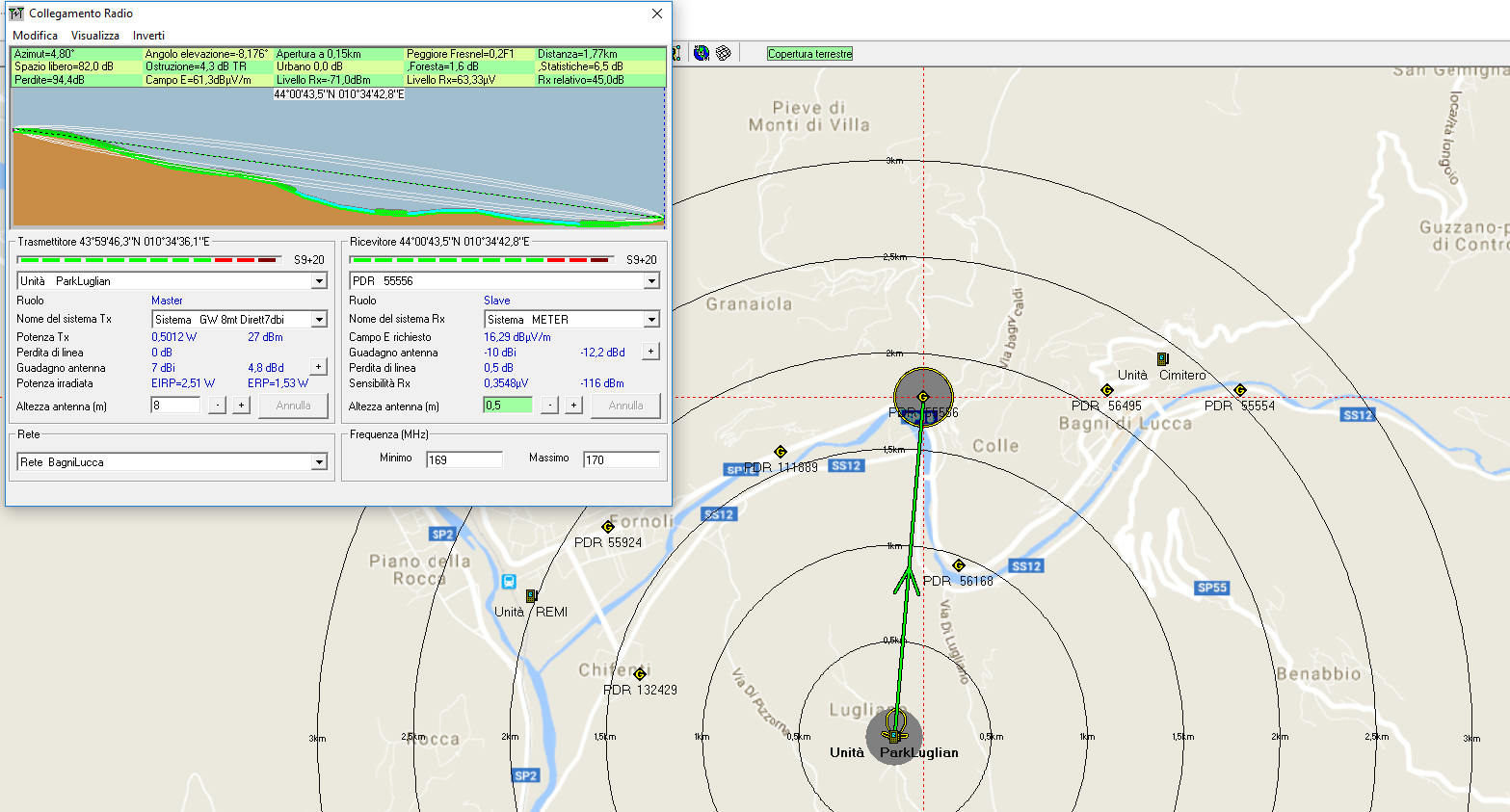This screenshot has height=812, width=1510.
Task: Click the terrain elevation profile graph
Action: coord(338,159)
